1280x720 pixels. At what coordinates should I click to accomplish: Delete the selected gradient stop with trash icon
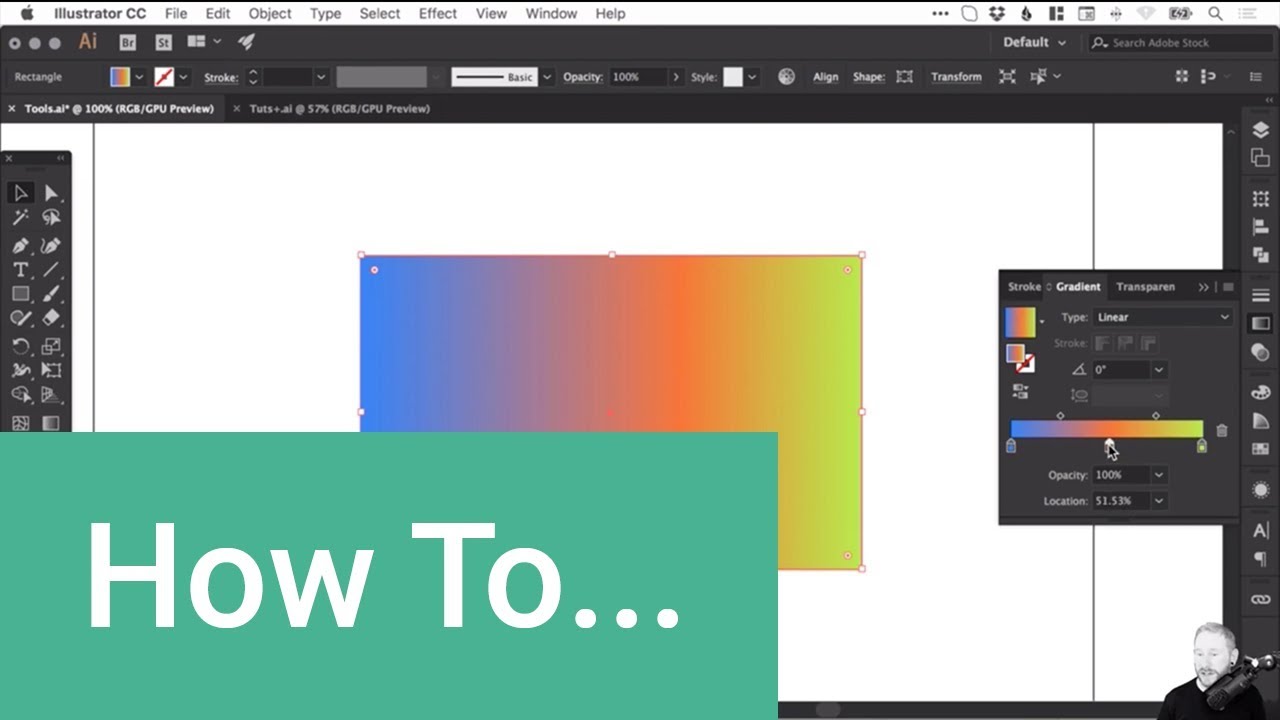[x=1221, y=431]
